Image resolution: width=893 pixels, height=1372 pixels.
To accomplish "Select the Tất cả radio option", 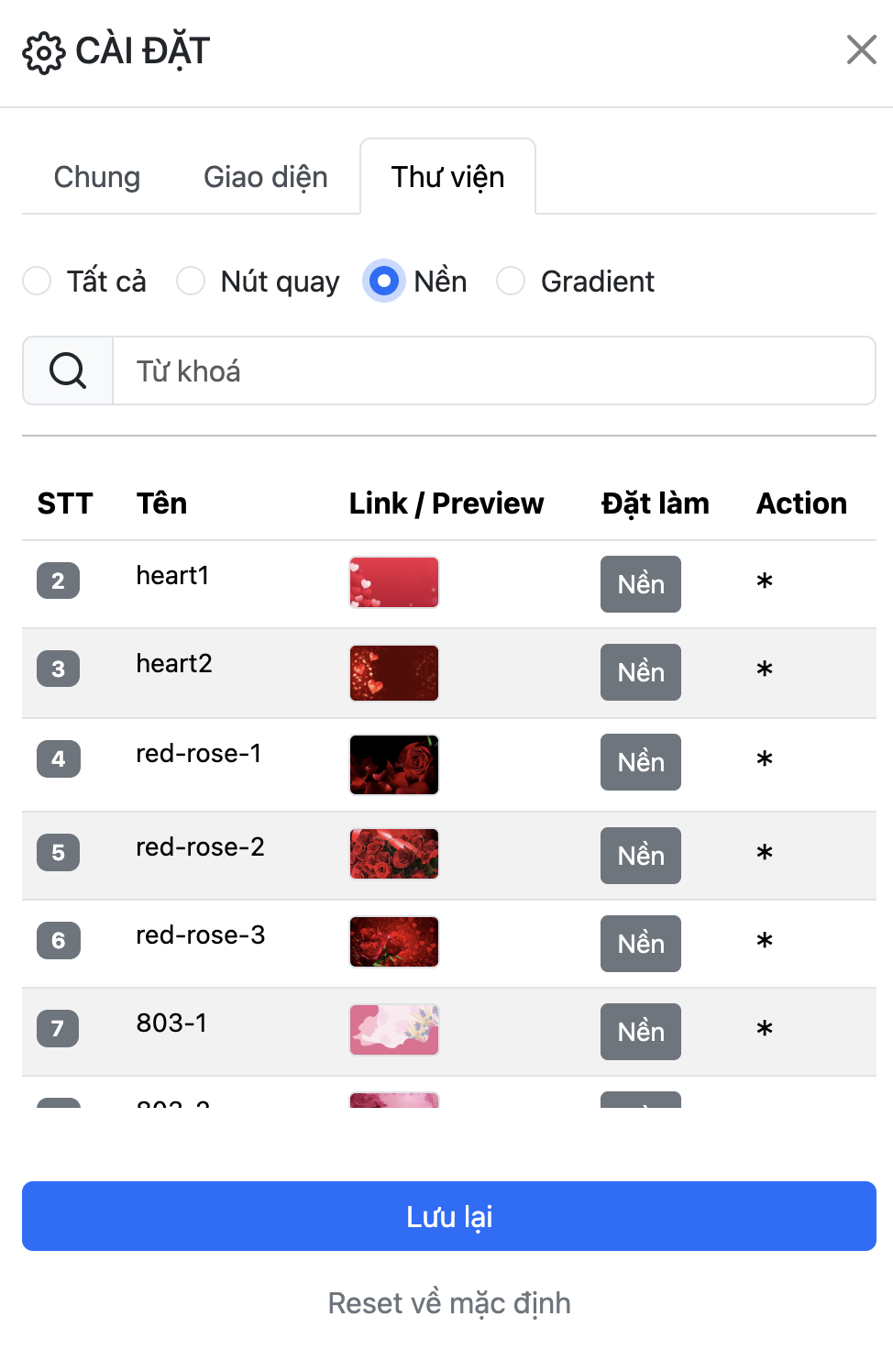I will click(37, 281).
